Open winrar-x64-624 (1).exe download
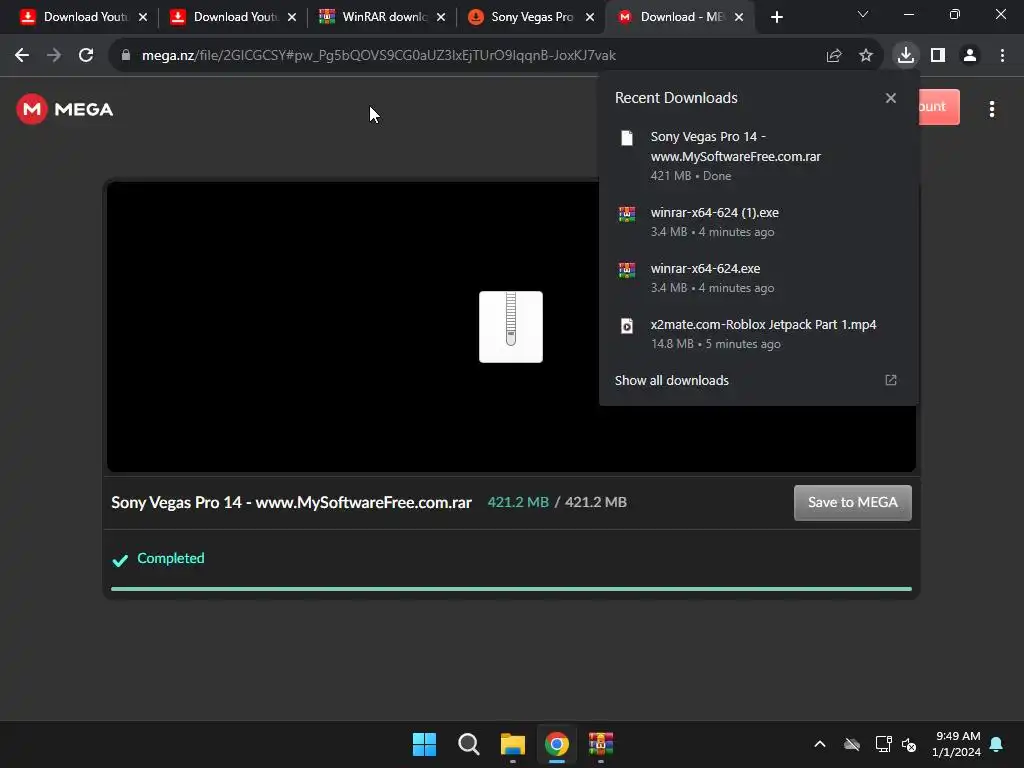This screenshot has height=768, width=1024. [759, 222]
